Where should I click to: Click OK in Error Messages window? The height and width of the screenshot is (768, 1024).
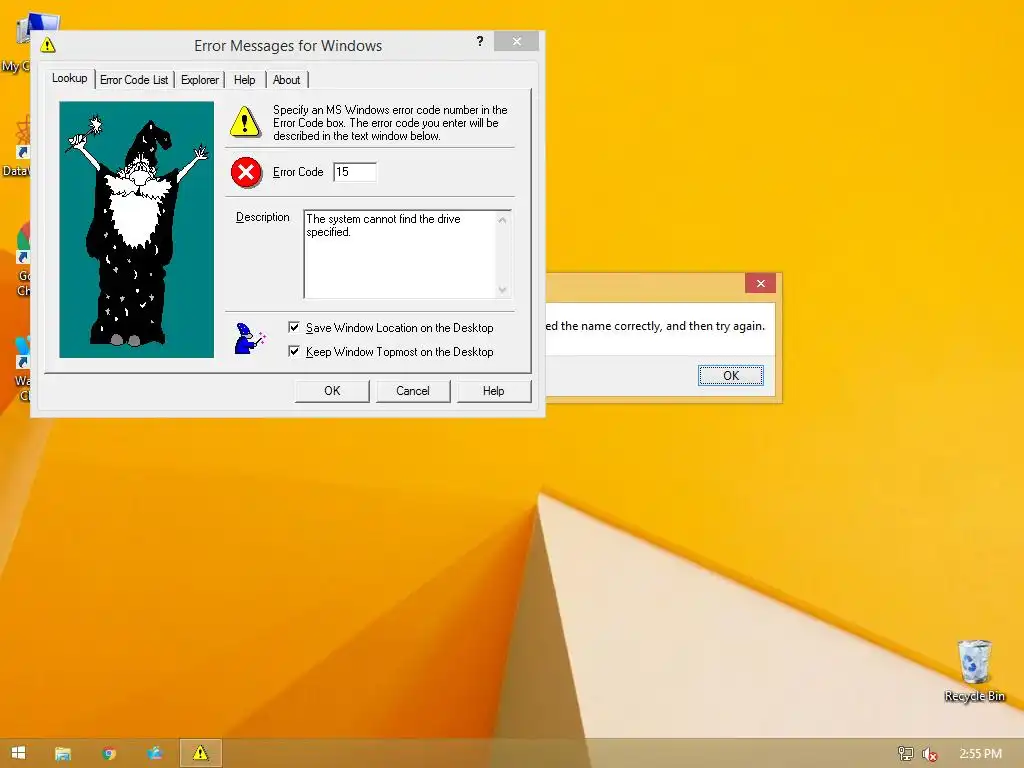point(332,391)
